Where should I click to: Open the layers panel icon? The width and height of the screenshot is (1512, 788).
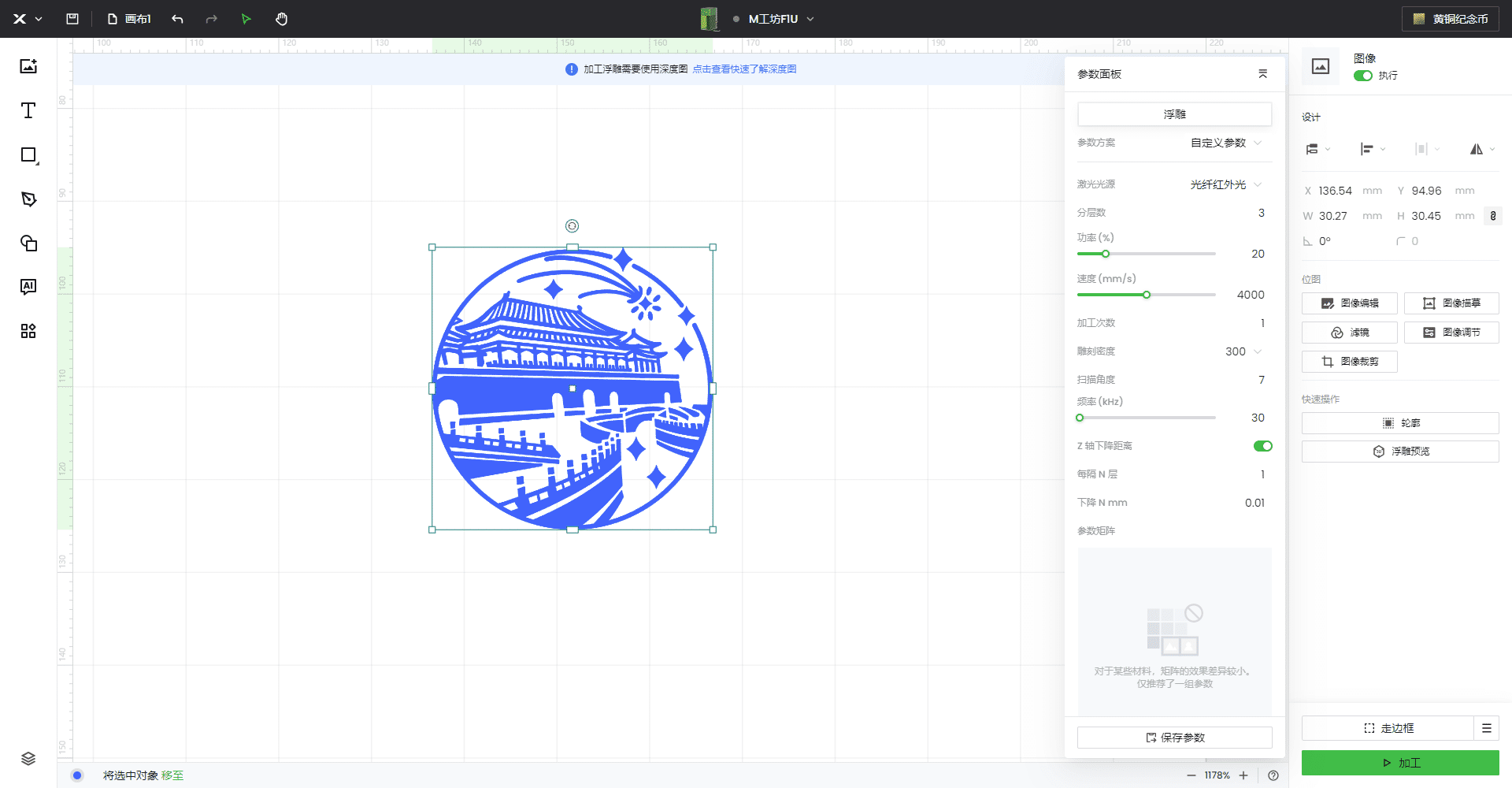(x=28, y=759)
